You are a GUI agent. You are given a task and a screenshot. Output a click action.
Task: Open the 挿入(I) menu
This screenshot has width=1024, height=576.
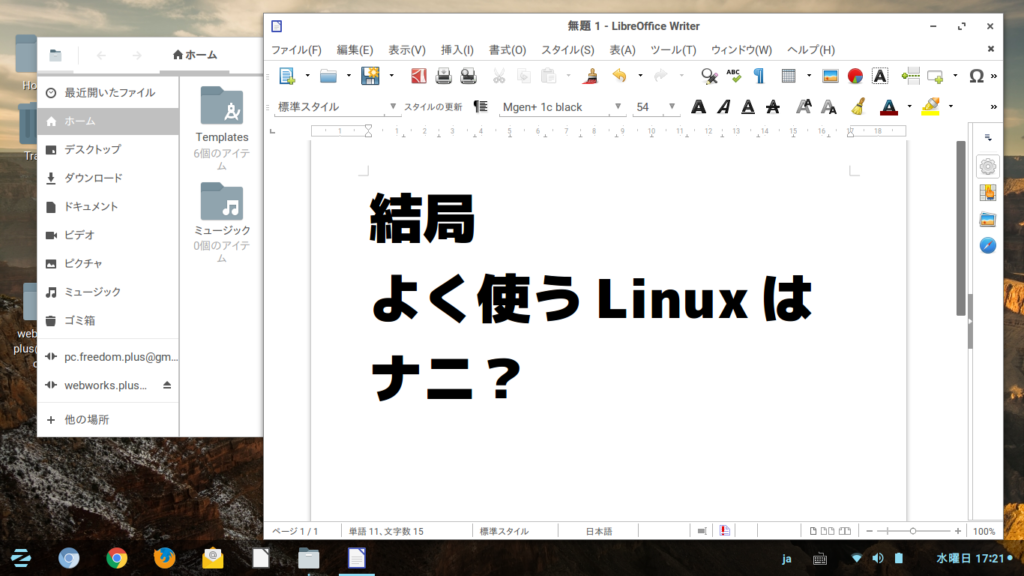pyautogui.click(x=457, y=50)
